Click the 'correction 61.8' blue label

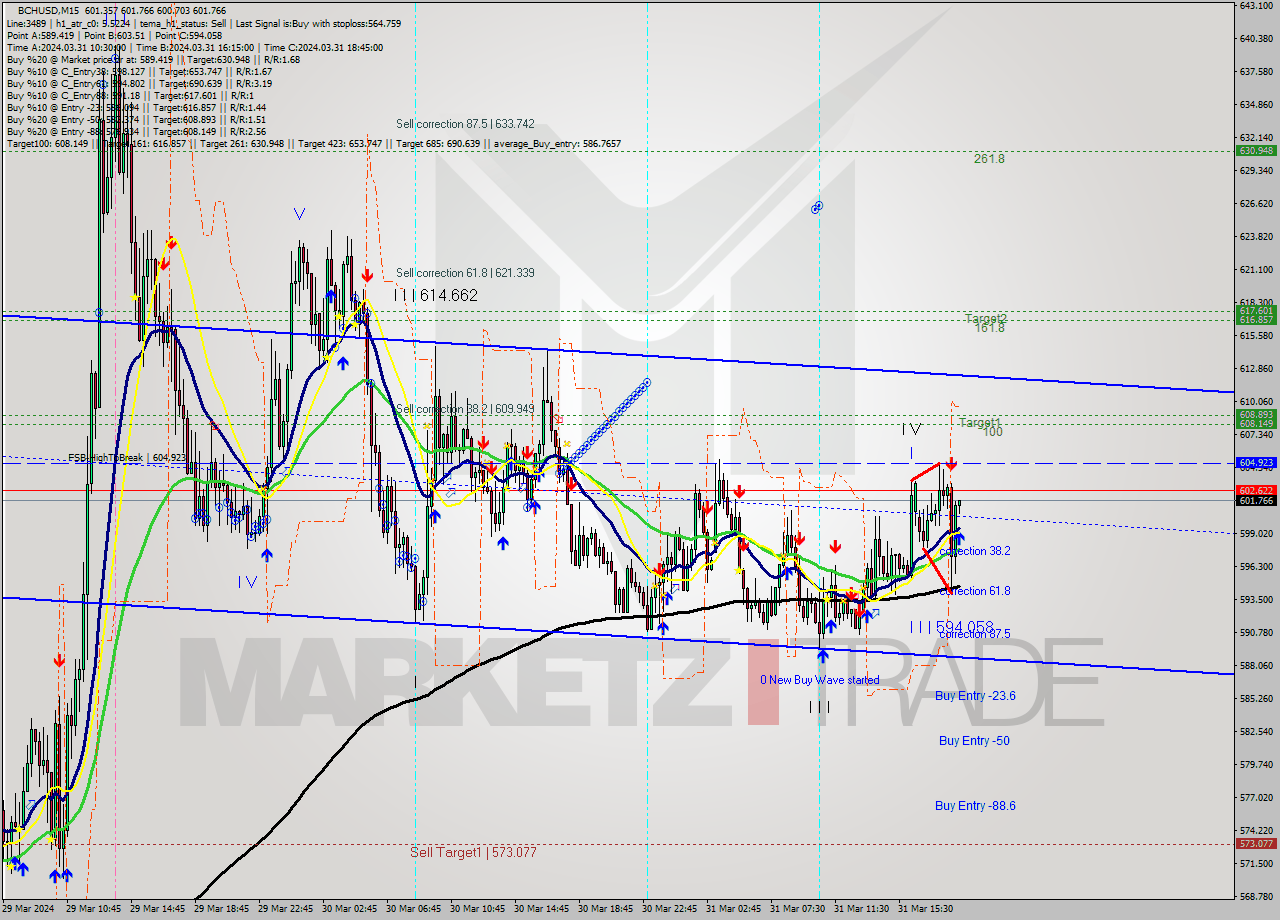975,591
